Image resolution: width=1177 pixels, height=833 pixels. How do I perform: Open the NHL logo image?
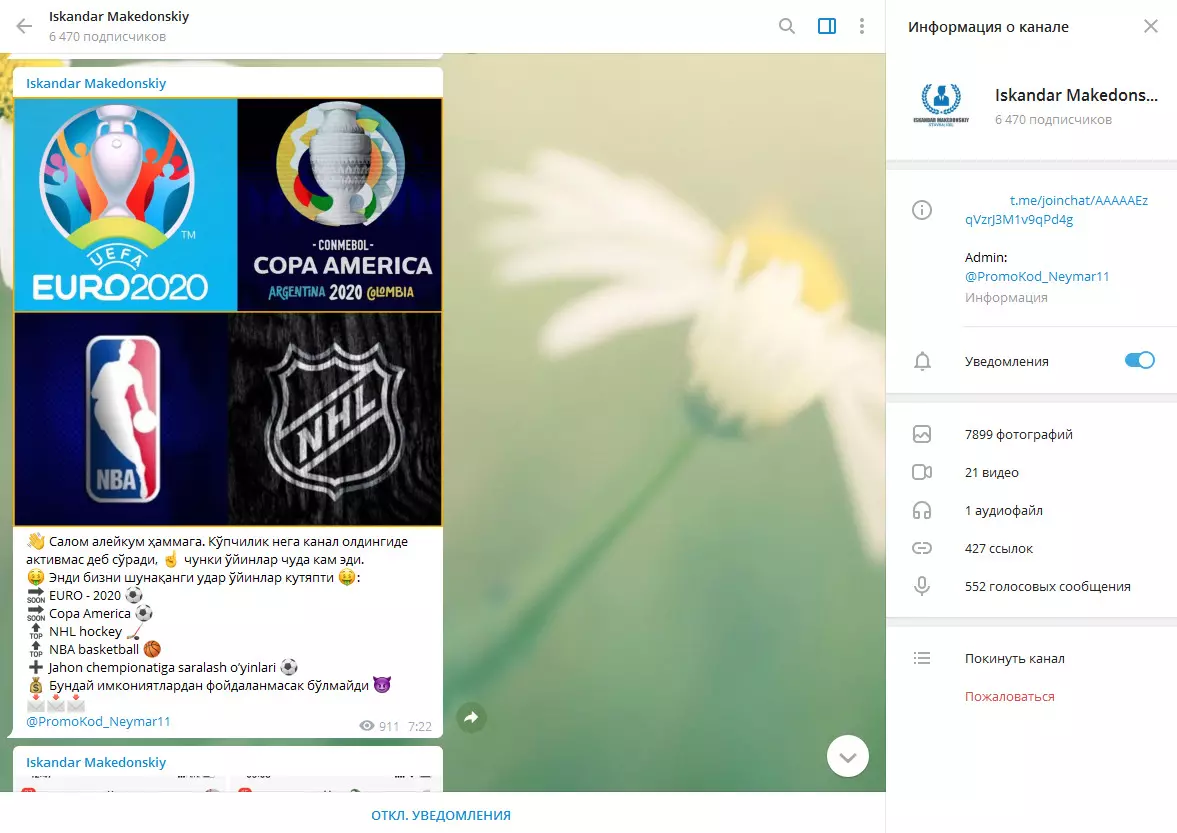pos(335,419)
